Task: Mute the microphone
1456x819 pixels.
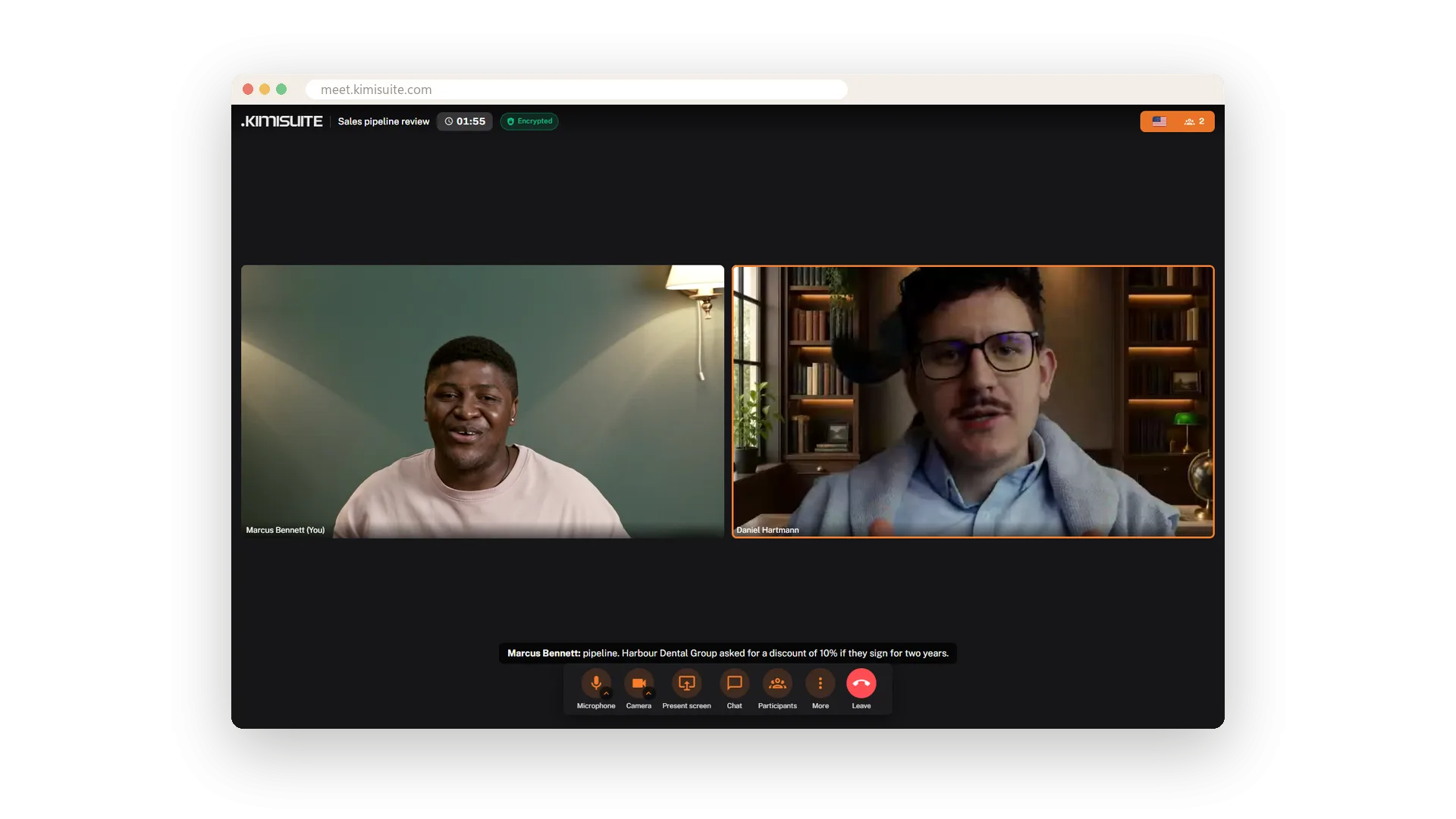Action: (595, 682)
